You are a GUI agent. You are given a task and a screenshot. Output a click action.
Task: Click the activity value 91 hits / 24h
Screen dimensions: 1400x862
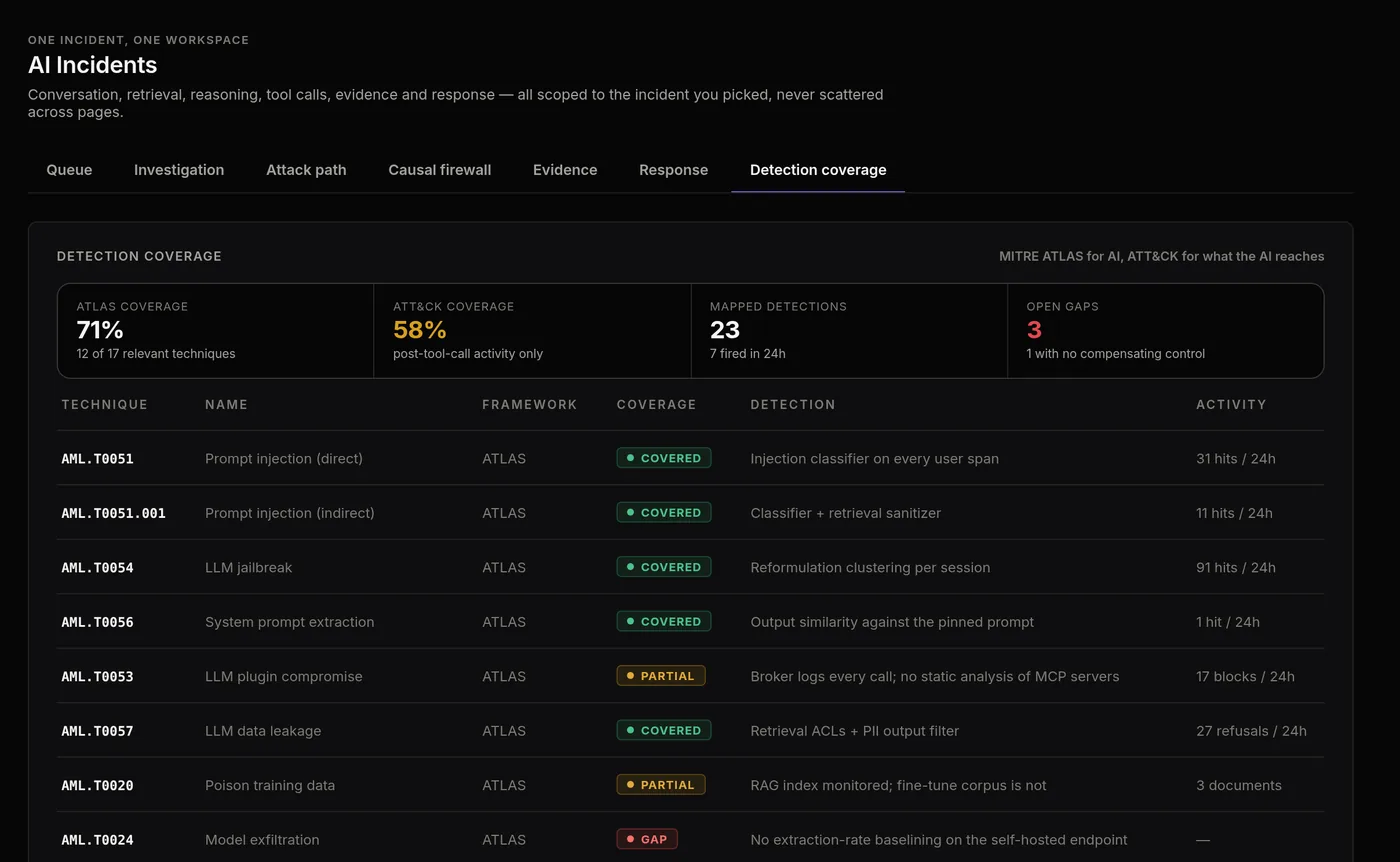pyautogui.click(x=1236, y=568)
